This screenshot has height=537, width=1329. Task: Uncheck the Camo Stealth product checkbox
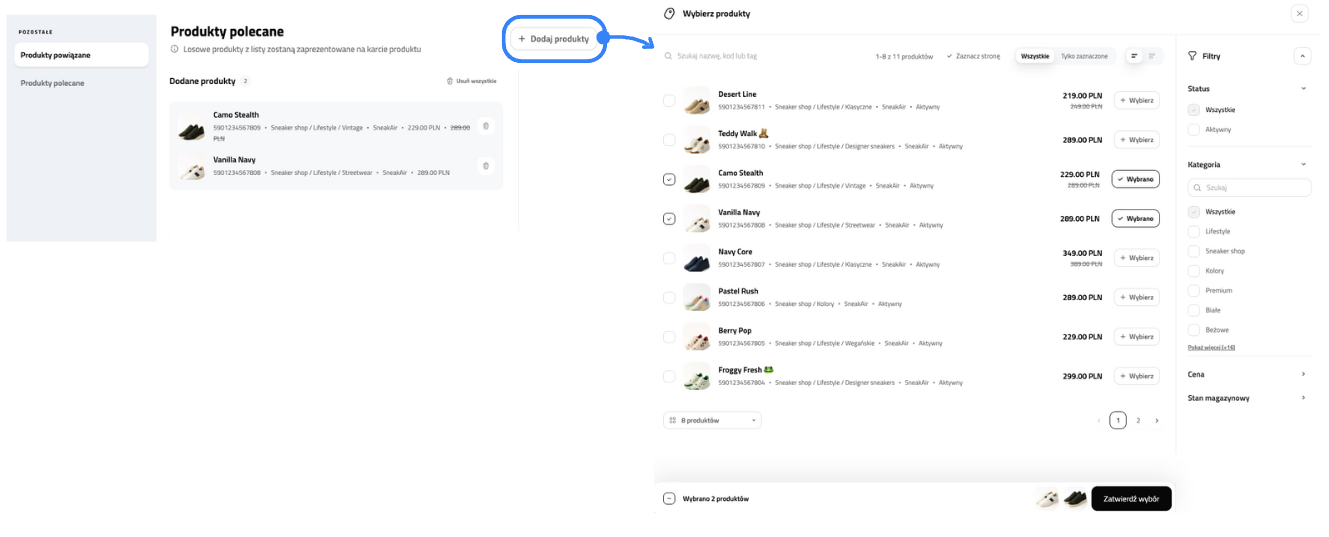(669, 180)
